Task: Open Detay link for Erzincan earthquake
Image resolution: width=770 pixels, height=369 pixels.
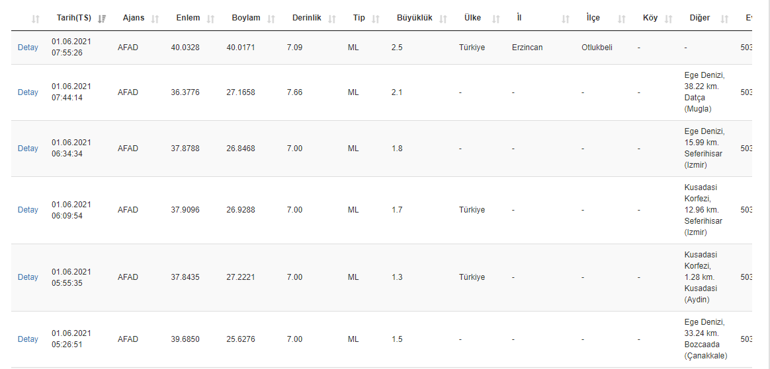Action: pyautogui.click(x=28, y=48)
